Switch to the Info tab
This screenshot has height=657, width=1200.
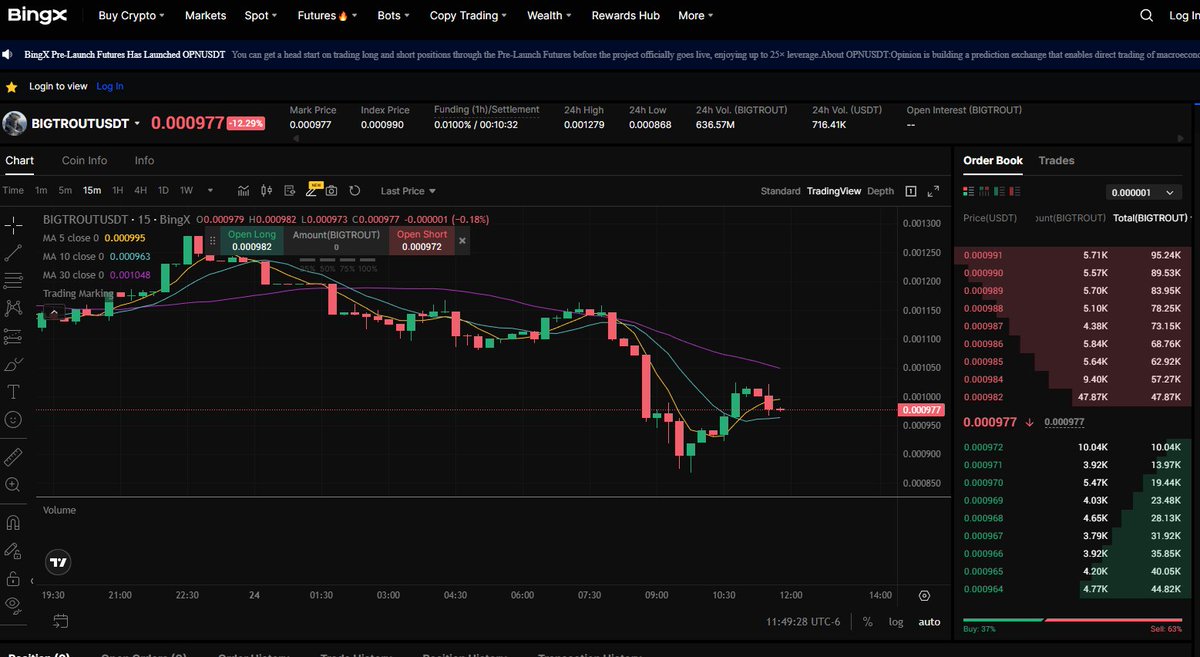pyautogui.click(x=144, y=160)
